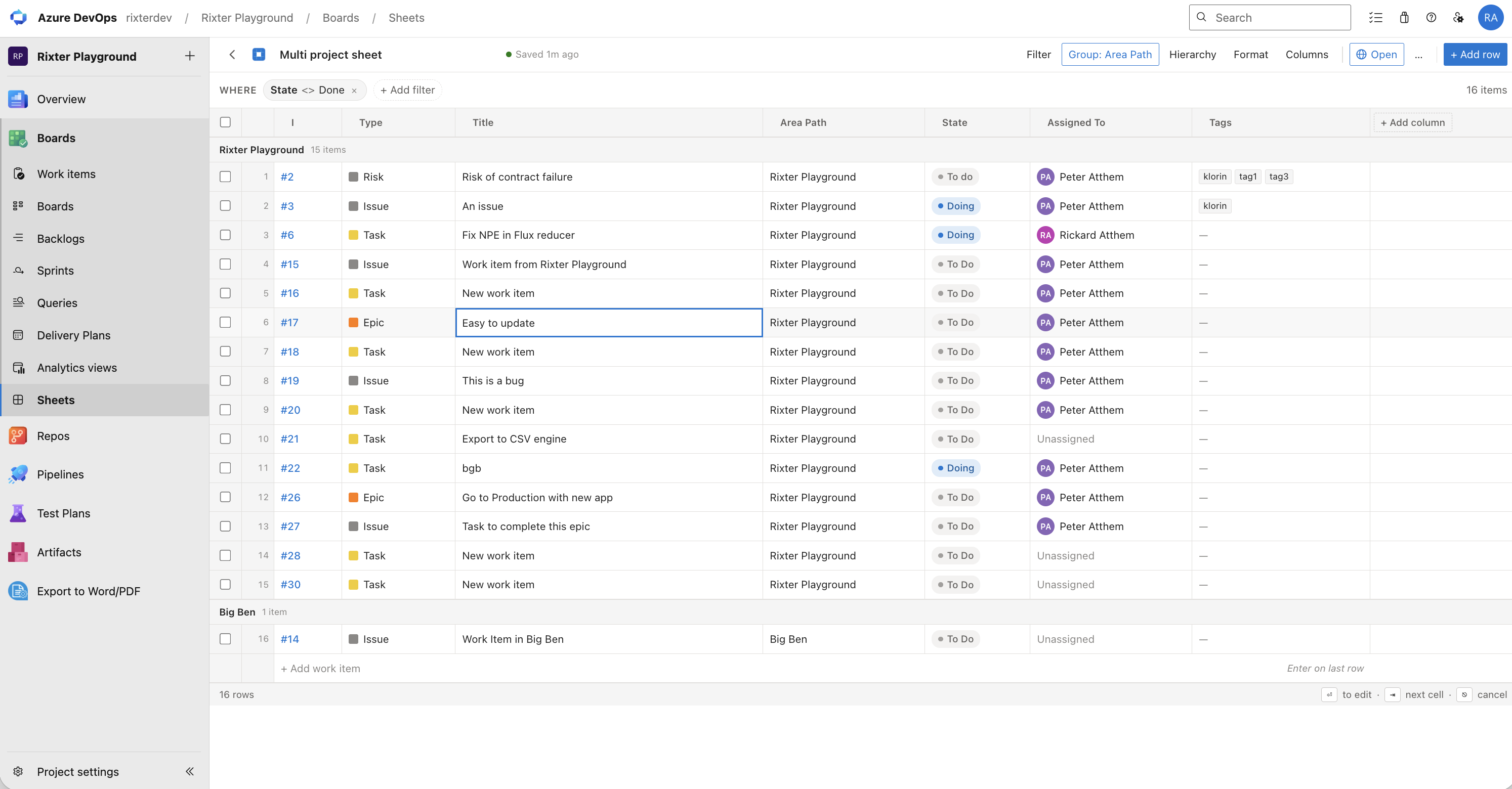This screenshot has width=1512, height=789.
Task: Click Rickard Atthem assignee on row #6
Action: click(x=1085, y=235)
